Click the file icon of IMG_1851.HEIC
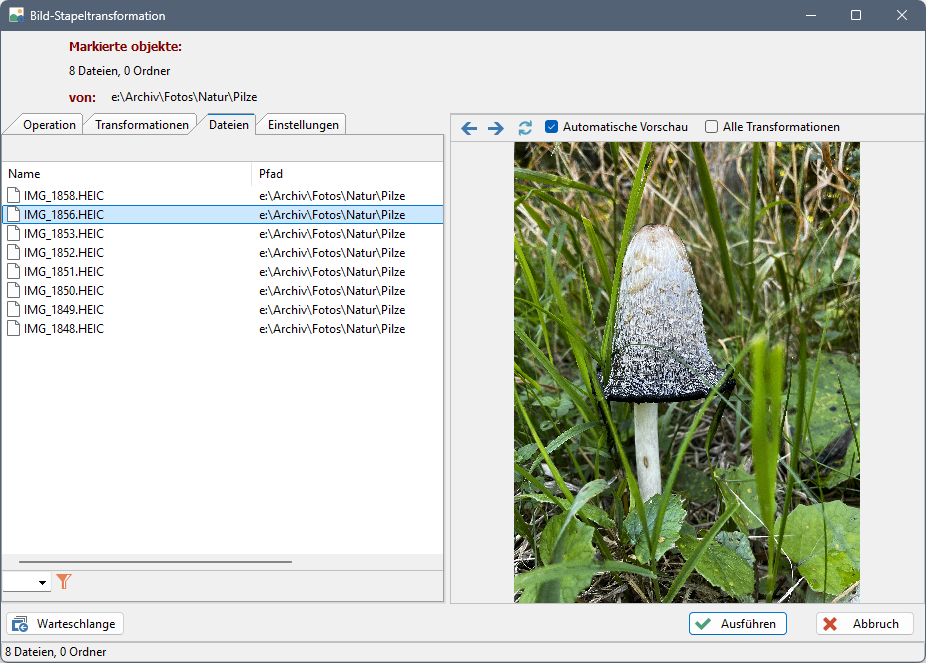Viewport: 926px width, 663px height. (x=14, y=272)
